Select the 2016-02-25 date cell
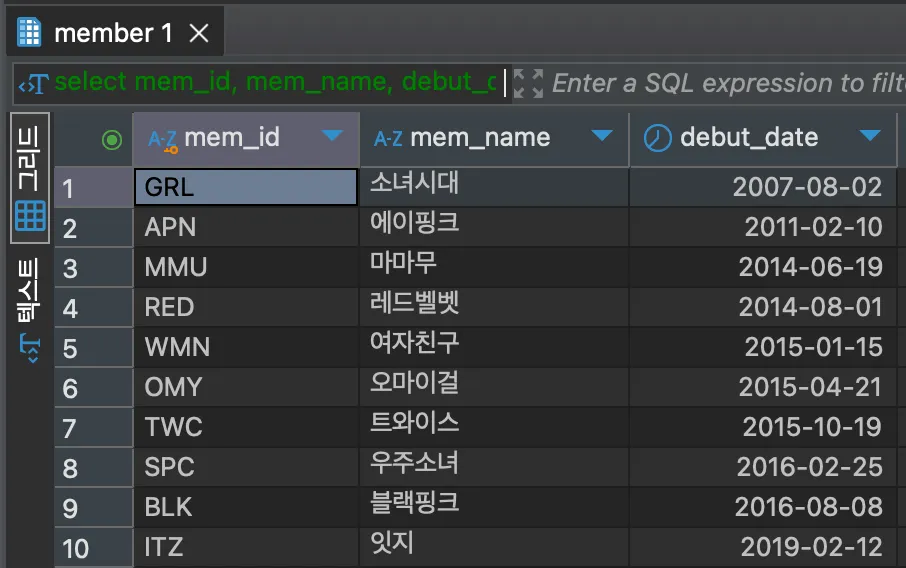This screenshot has width=906, height=568. (763, 467)
